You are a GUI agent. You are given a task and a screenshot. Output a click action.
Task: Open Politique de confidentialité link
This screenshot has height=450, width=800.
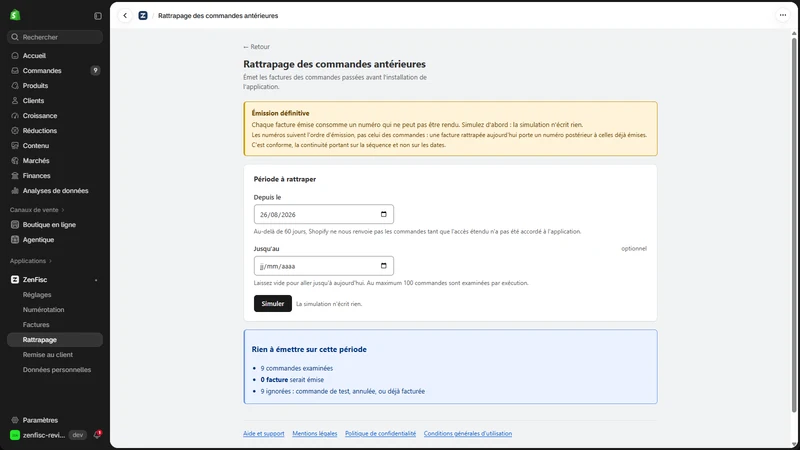click(381, 434)
